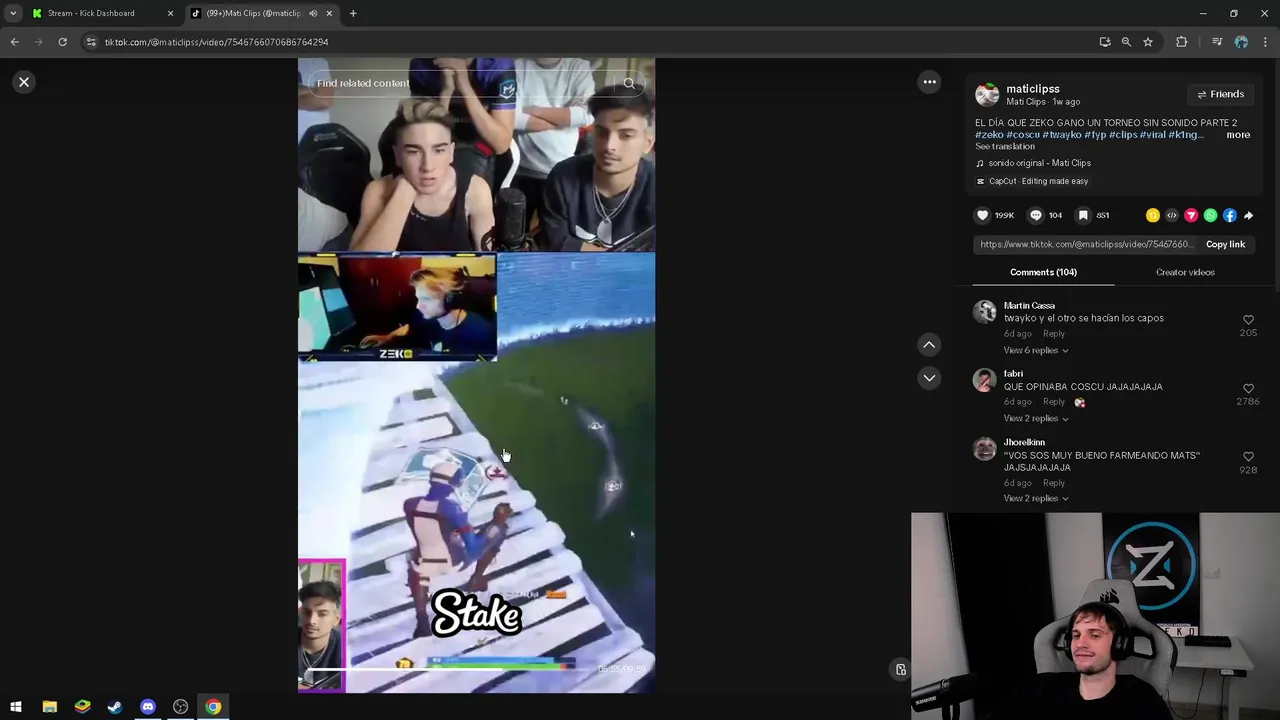Viewport: 1280px width, 720px height.
Task: Open the Extensions puzzle icon
Action: coord(1181,42)
